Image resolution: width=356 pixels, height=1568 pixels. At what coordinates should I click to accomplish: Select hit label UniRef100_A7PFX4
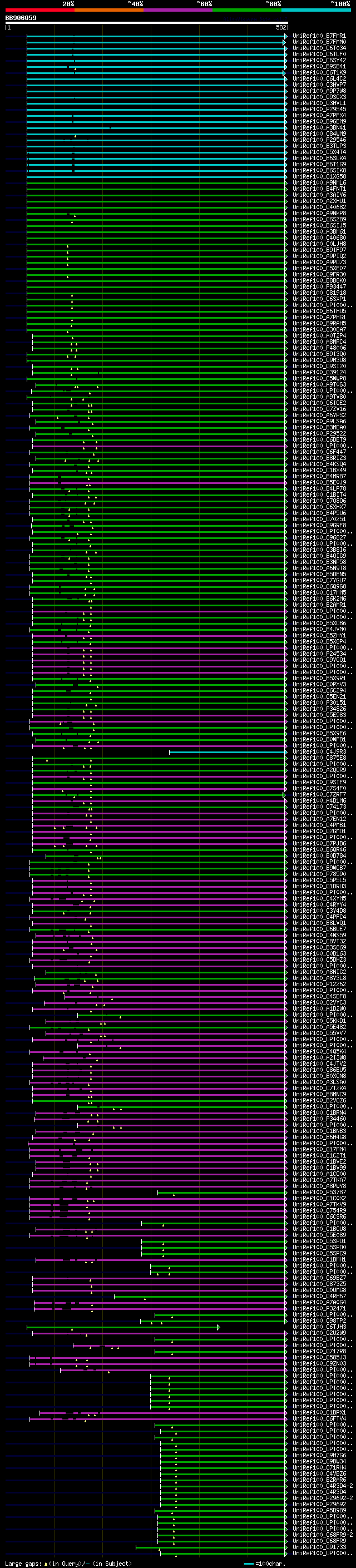(x=319, y=115)
